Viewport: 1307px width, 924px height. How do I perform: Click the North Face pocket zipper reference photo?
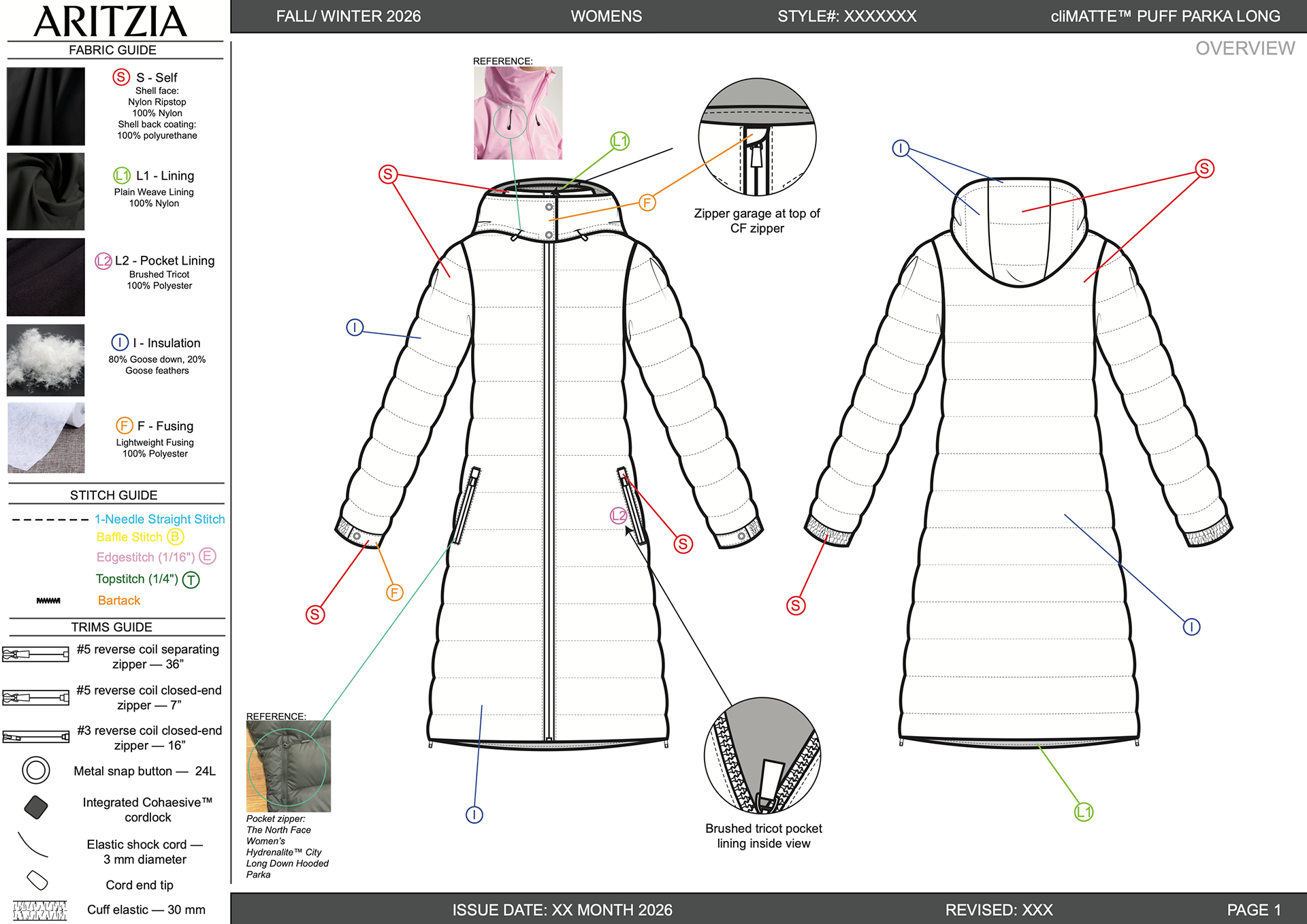point(289,766)
